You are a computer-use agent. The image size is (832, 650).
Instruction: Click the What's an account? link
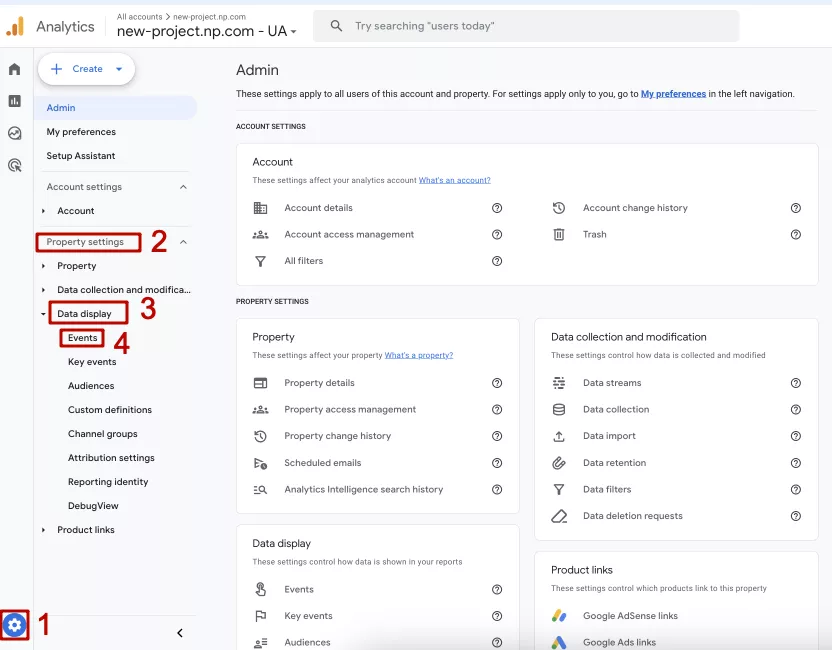click(455, 180)
